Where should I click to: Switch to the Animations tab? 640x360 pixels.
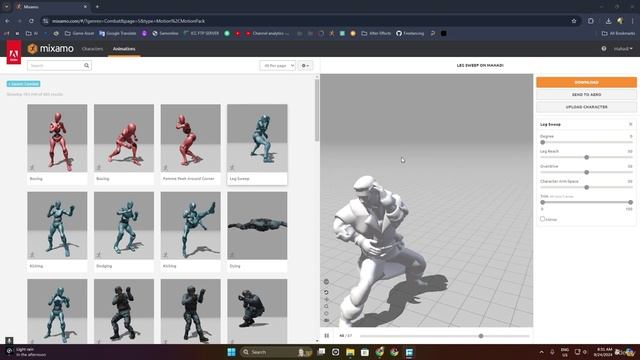click(x=124, y=49)
